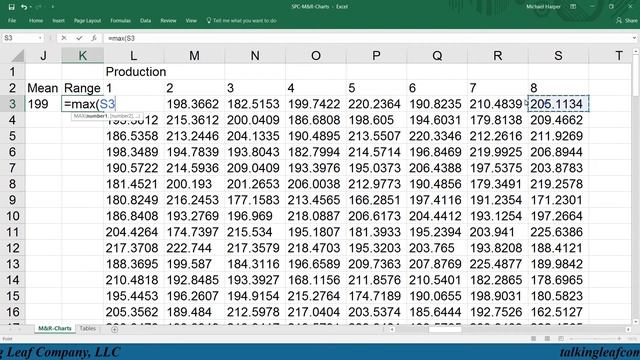640x360 pixels.
Task: Click the zoom slider
Action: 594,338
